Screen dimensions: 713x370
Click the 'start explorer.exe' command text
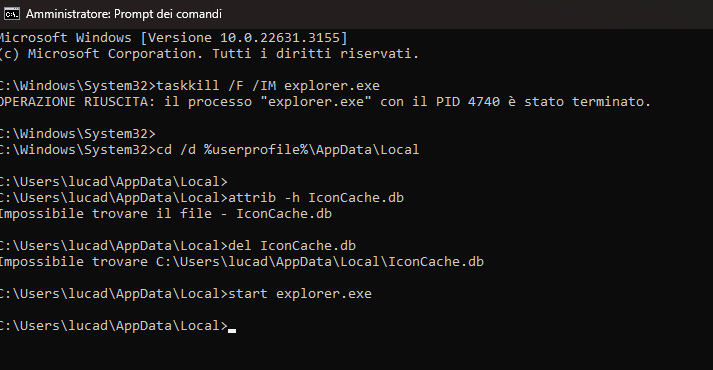300,294
